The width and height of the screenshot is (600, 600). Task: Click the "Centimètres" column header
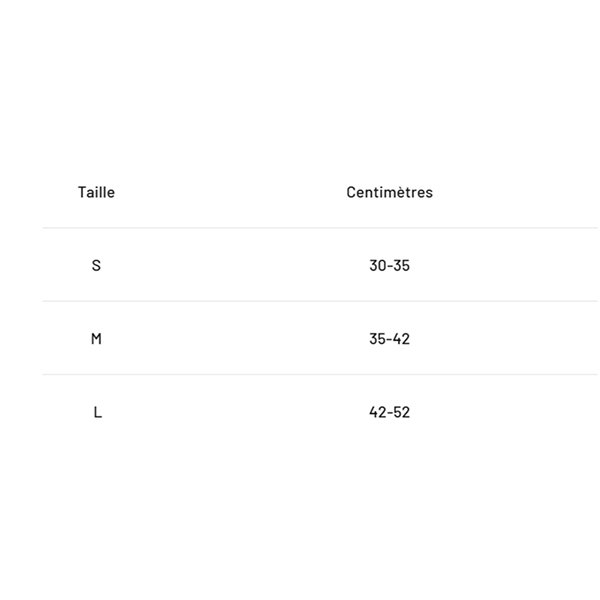[x=389, y=192]
